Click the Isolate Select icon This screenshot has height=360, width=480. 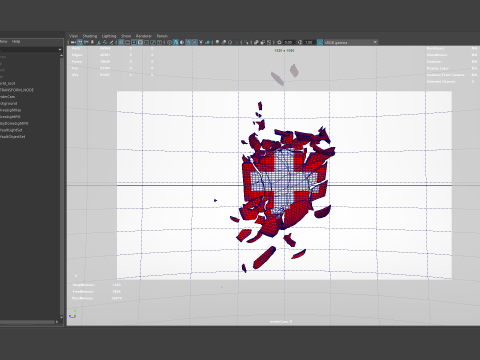(x=246, y=42)
